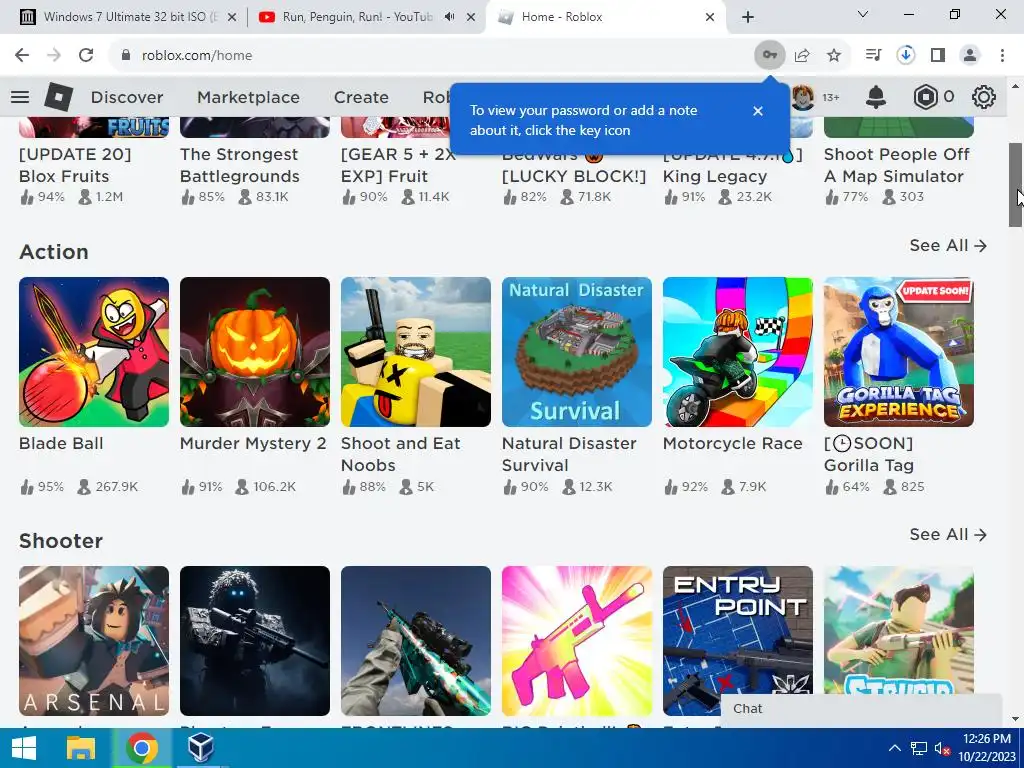
Task: Open the notifications bell
Action: click(876, 97)
